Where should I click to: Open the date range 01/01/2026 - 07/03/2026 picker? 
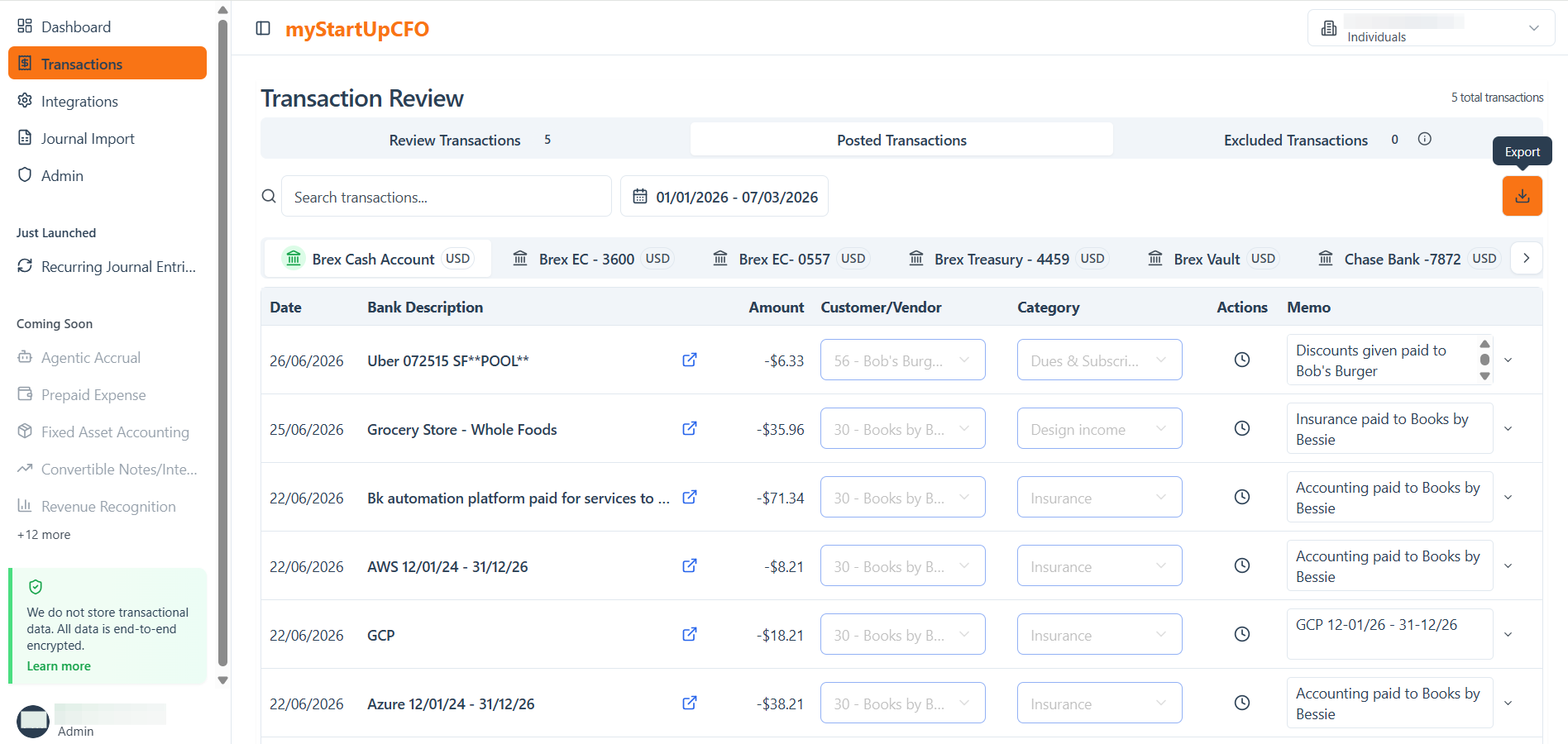[x=724, y=196]
